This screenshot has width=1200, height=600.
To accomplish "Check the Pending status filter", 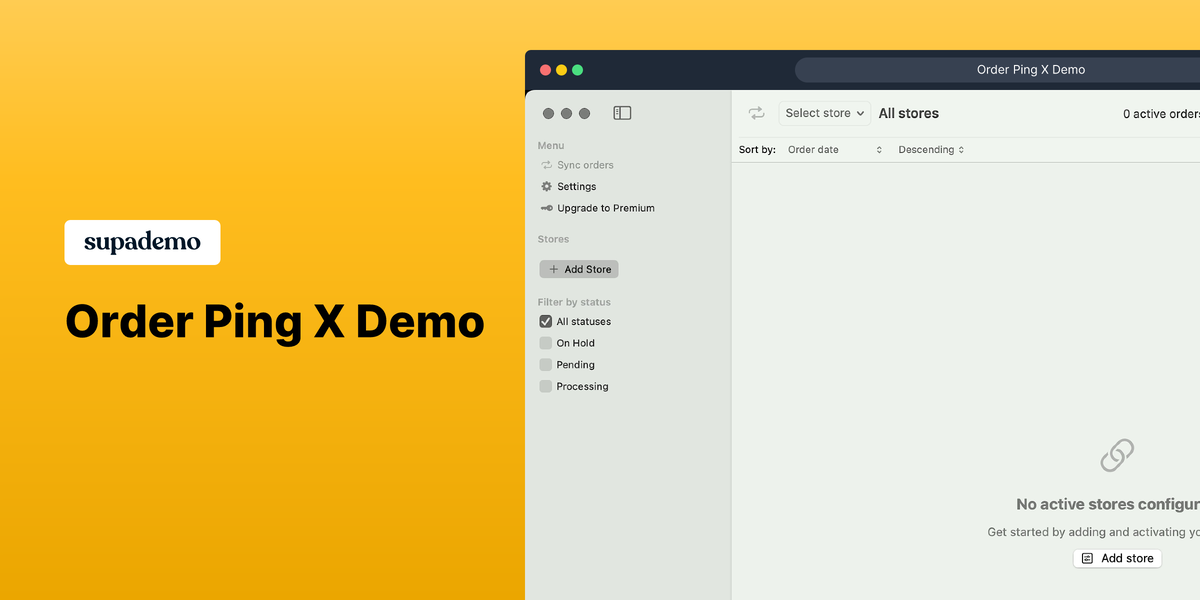I will tap(546, 365).
